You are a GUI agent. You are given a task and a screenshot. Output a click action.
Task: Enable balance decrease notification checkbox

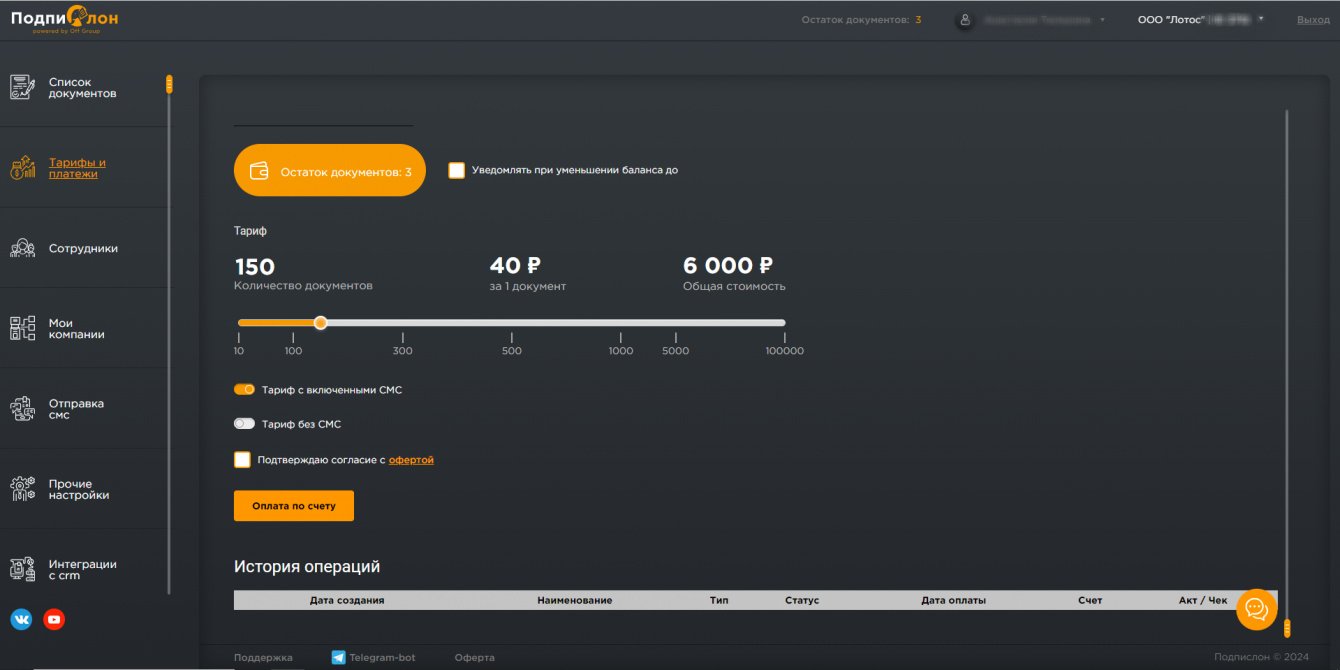coord(456,170)
